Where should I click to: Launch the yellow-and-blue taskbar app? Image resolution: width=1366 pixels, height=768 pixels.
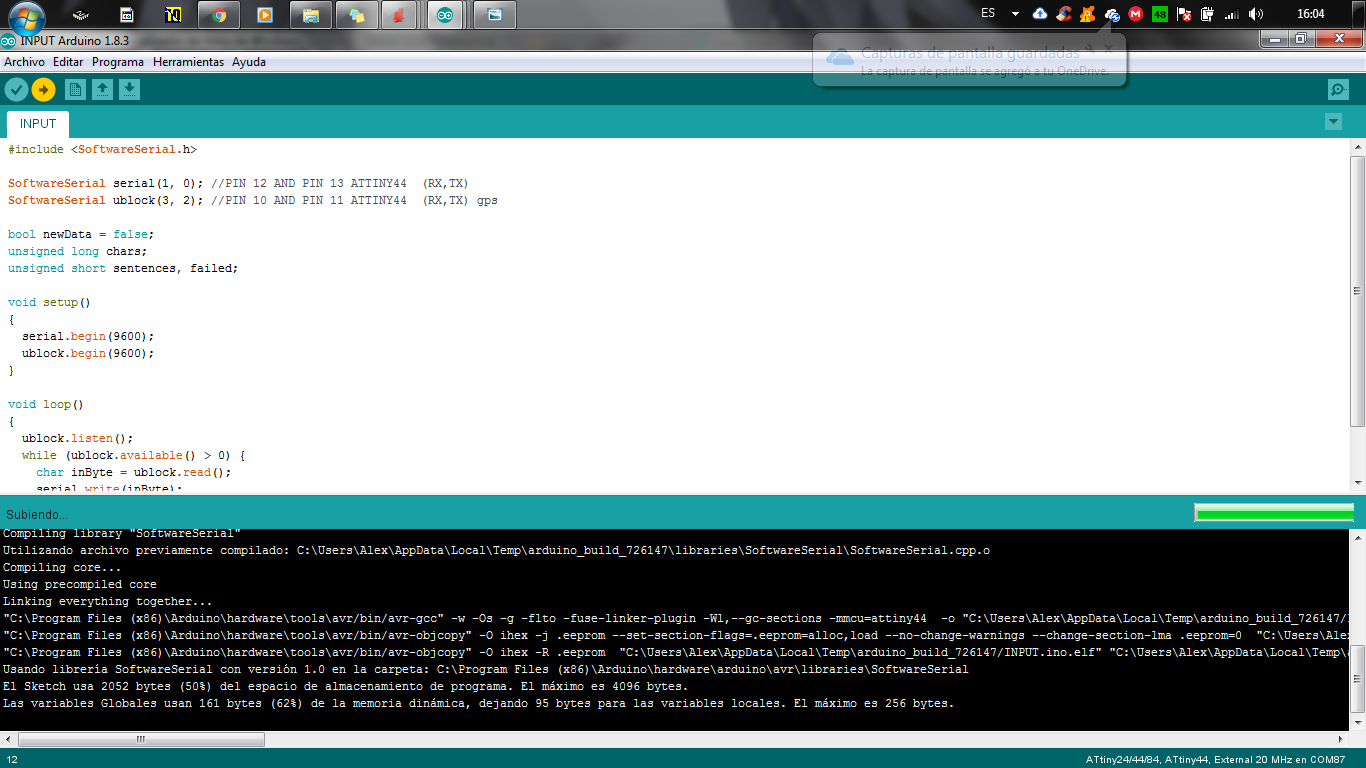pyautogui.click(x=173, y=15)
